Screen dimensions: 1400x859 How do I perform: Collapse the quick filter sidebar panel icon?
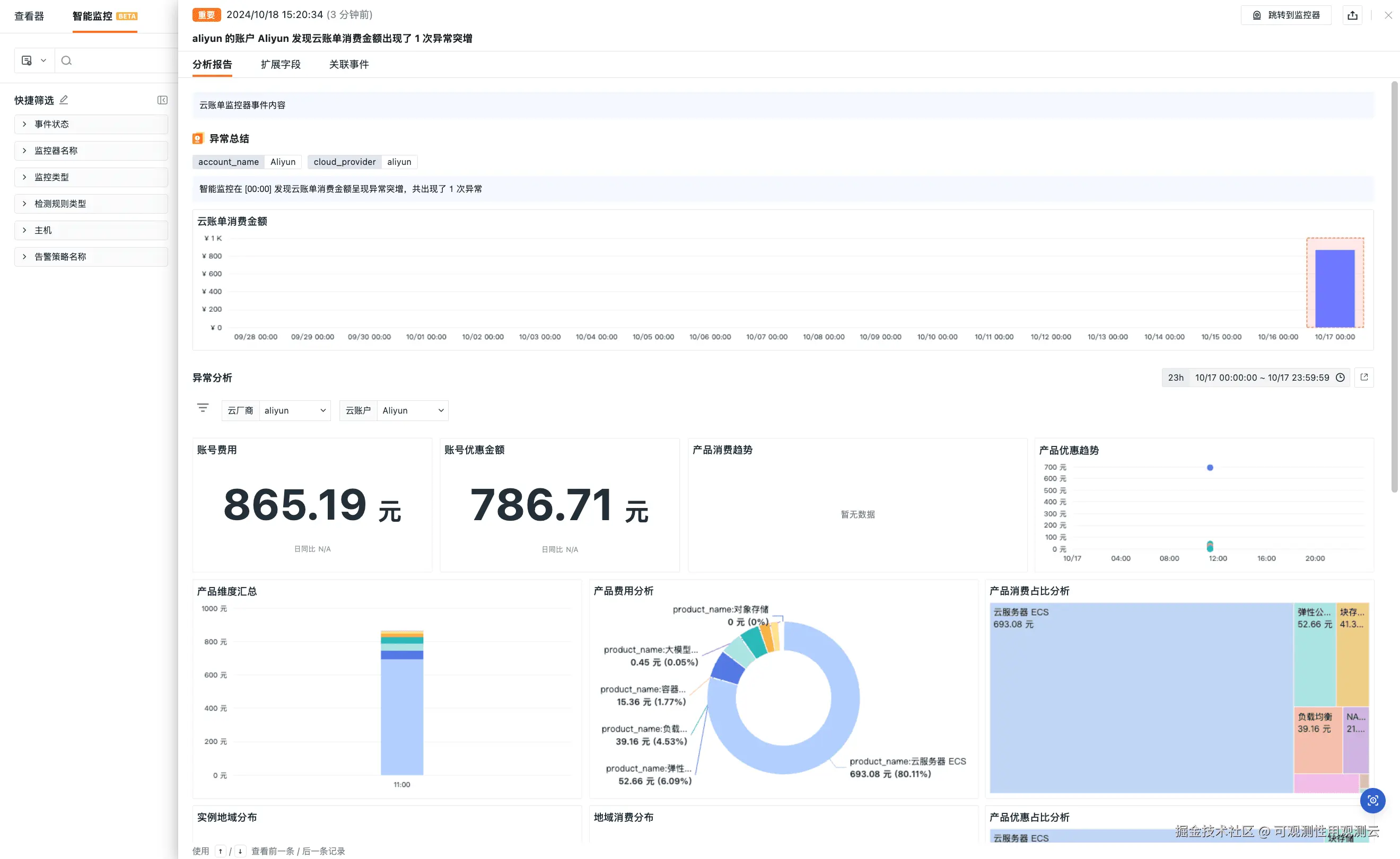coord(162,100)
